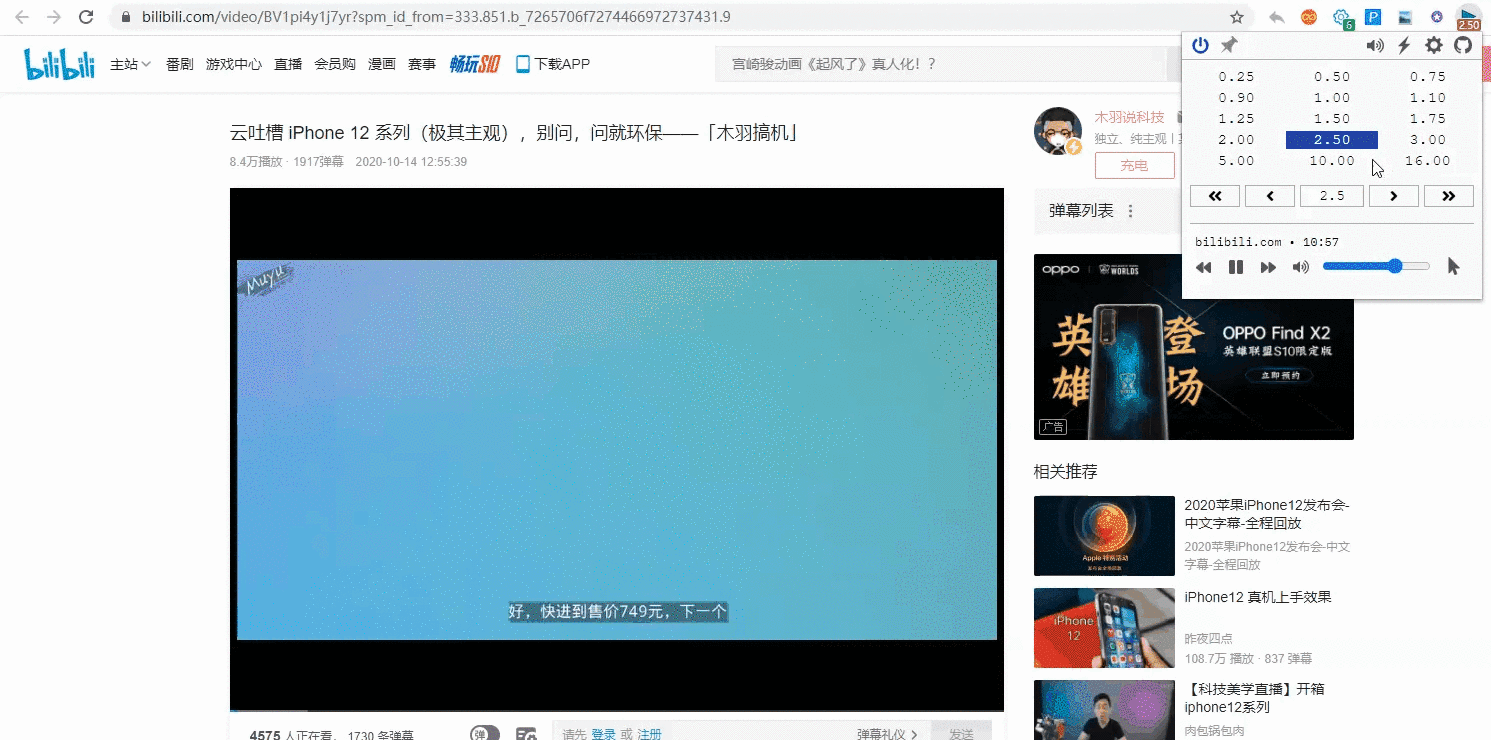The width and height of the screenshot is (1491, 740).
Task: Go to 直播 in the top navigation
Action: [x=288, y=64]
